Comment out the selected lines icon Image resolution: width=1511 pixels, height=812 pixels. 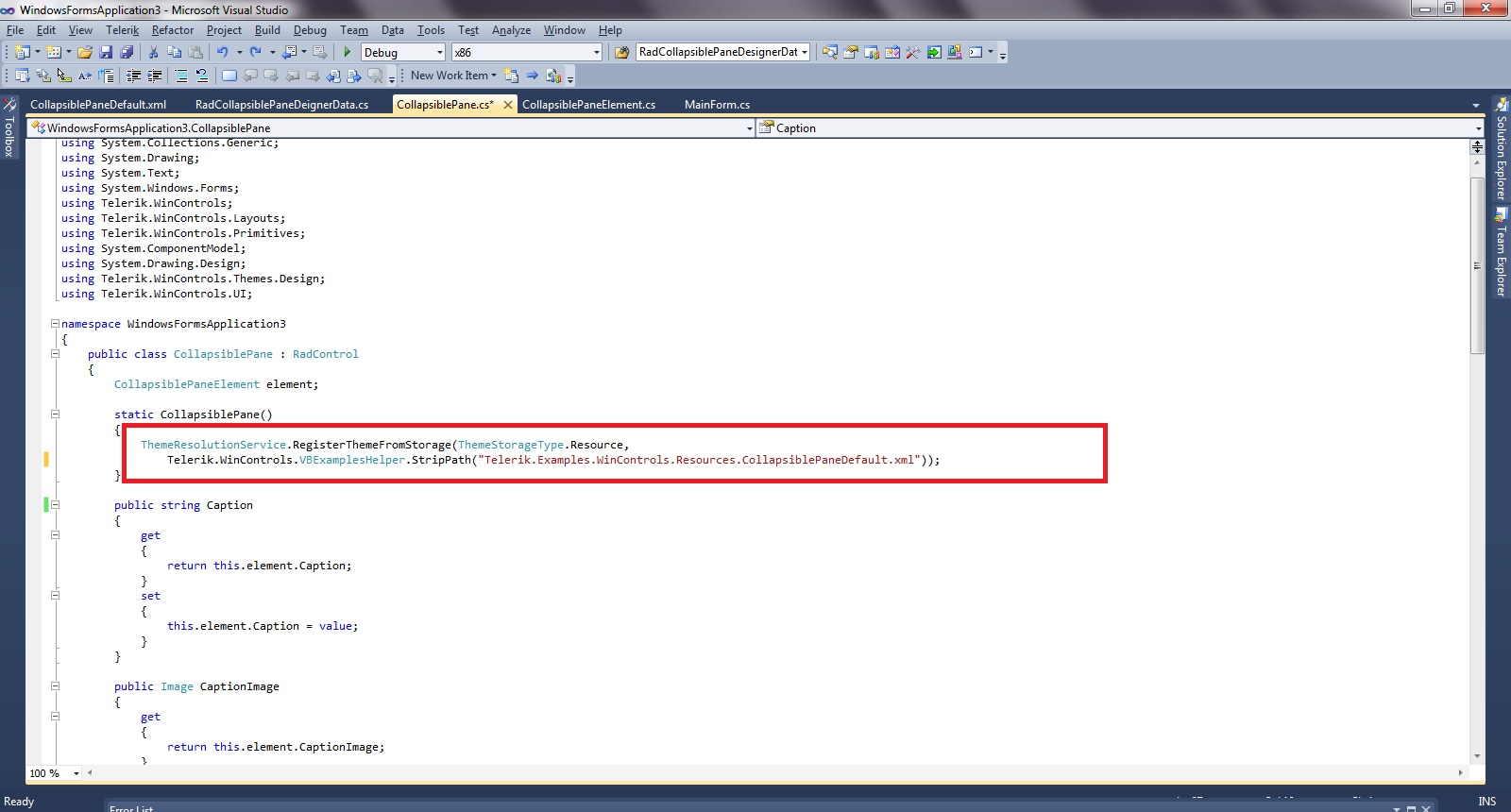[181, 76]
